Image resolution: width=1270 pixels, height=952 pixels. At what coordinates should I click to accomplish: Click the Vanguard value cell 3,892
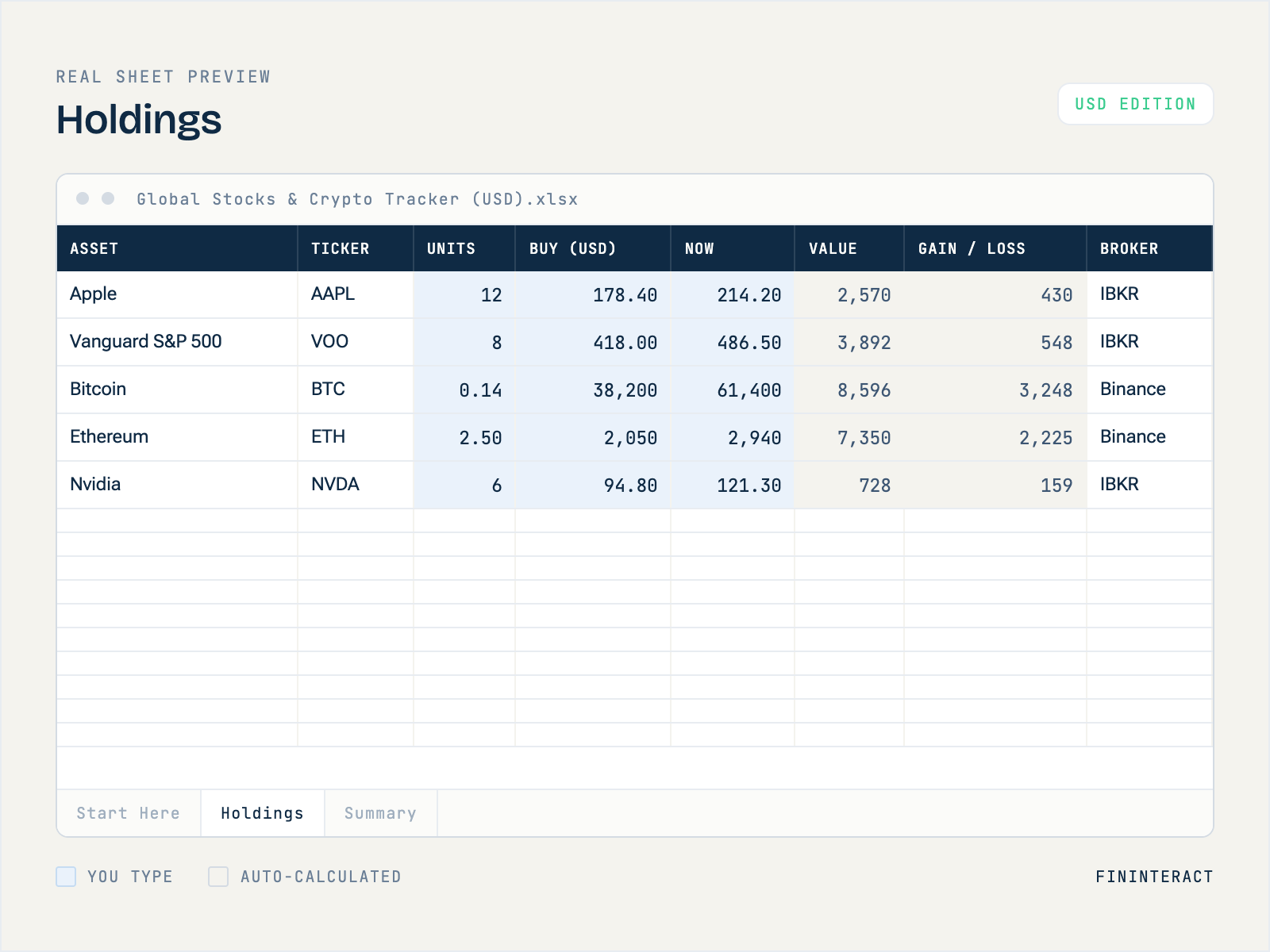pos(849,342)
